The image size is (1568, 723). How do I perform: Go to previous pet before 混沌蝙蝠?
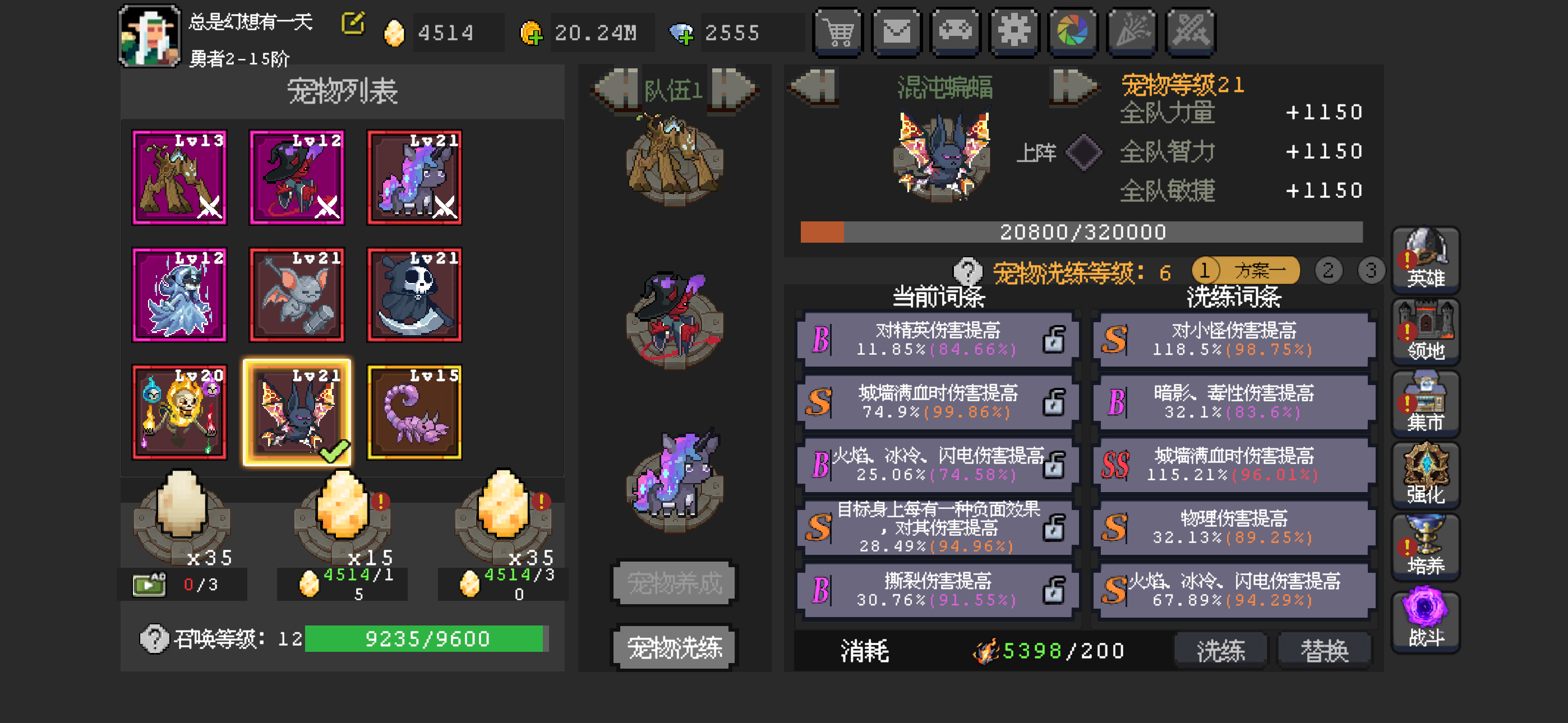click(814, 86)
